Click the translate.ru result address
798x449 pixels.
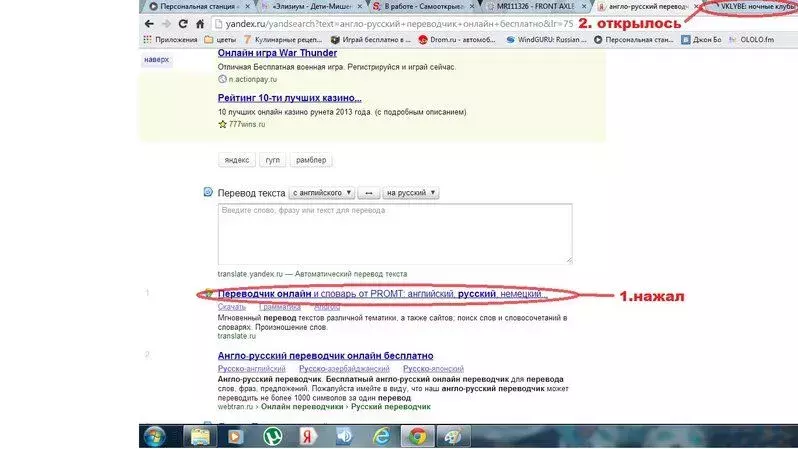coord(237,336)
